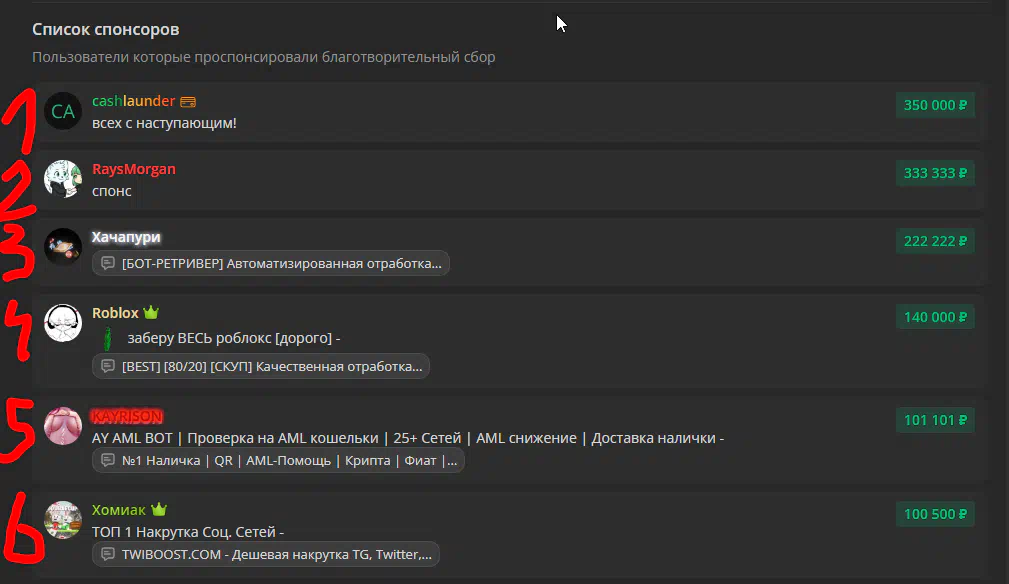The image size is (1009, 584).
Task: Open the cashlaunder CA avatar
Action: tap(63, 111)
